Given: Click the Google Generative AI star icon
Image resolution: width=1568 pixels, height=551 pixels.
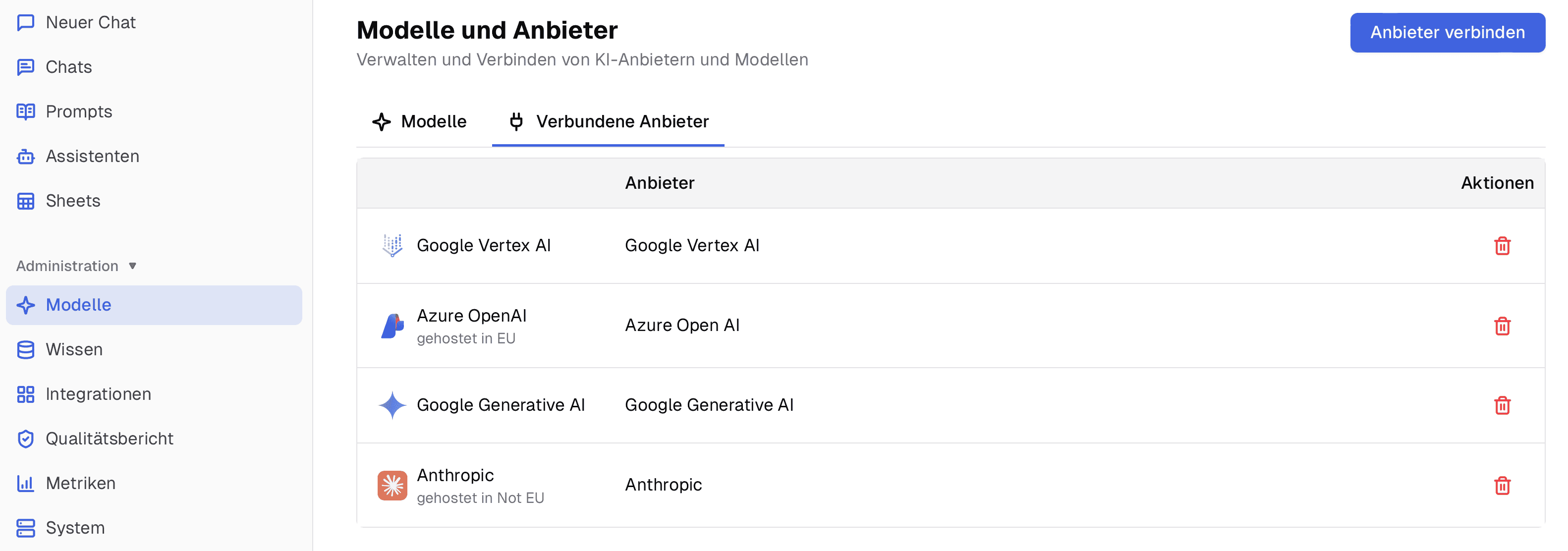Looking at the screenshot, I should (x=392, y=405).
